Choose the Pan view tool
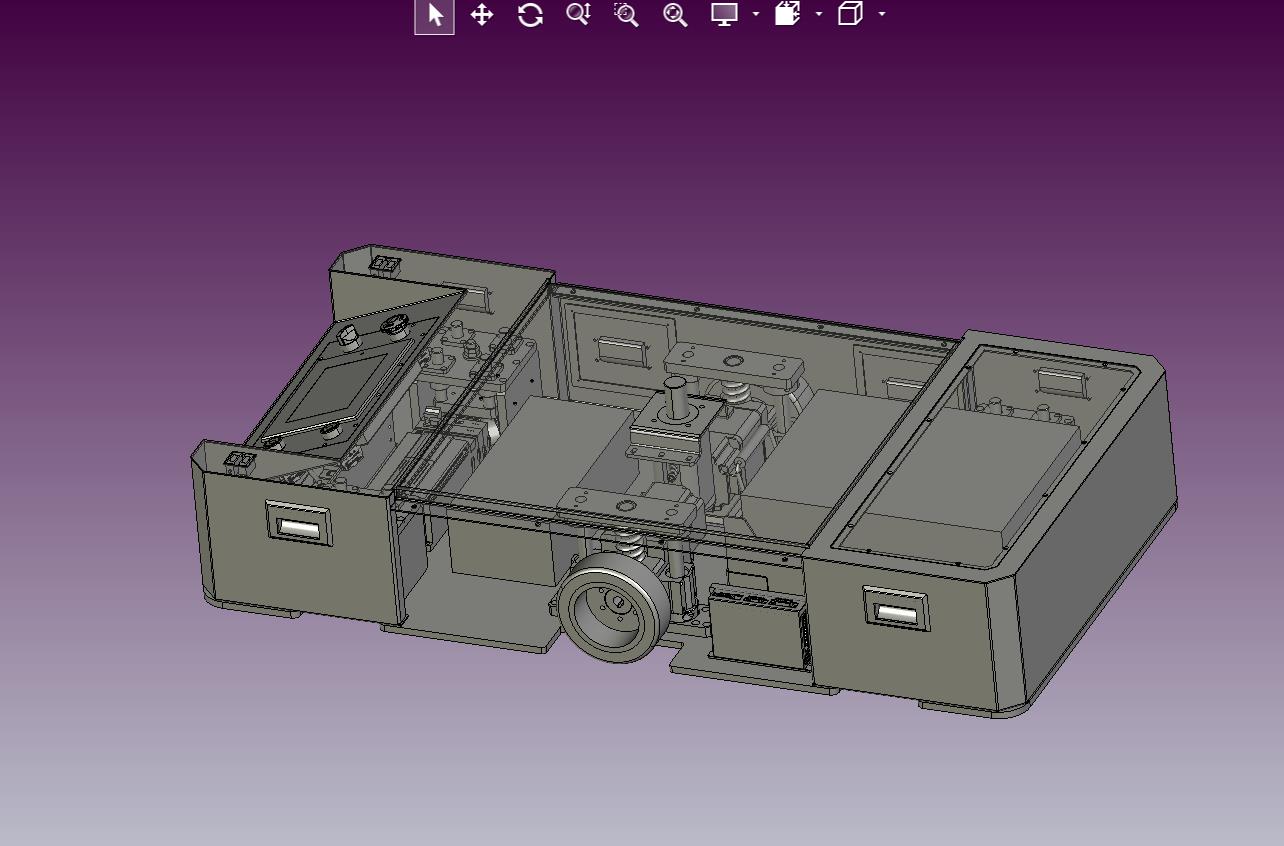This screenshot has width=1284, height=846. (482, 15)
